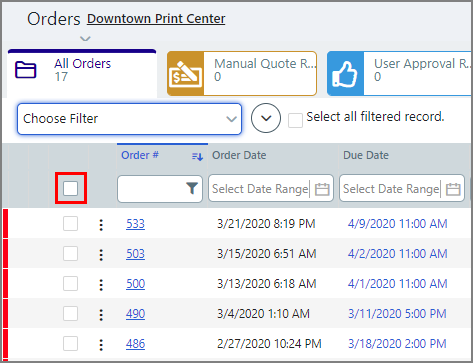Image resolution: width=473 pixels, height=363 pixels.
Task: Open the Downtown Print Center link
Action: (x=156, y=19)
